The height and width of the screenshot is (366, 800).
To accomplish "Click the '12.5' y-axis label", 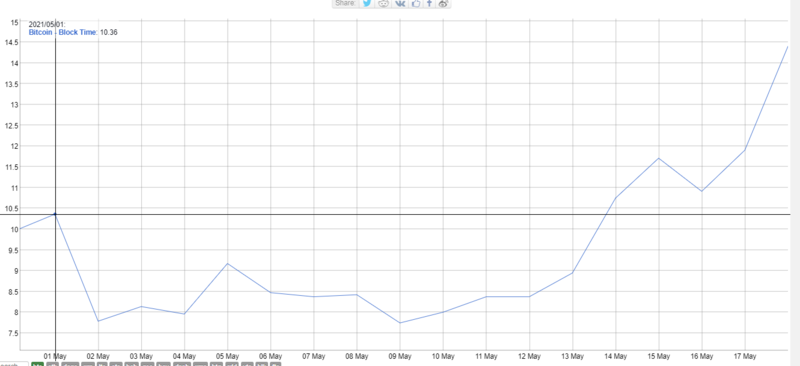I will coord(11,126).
